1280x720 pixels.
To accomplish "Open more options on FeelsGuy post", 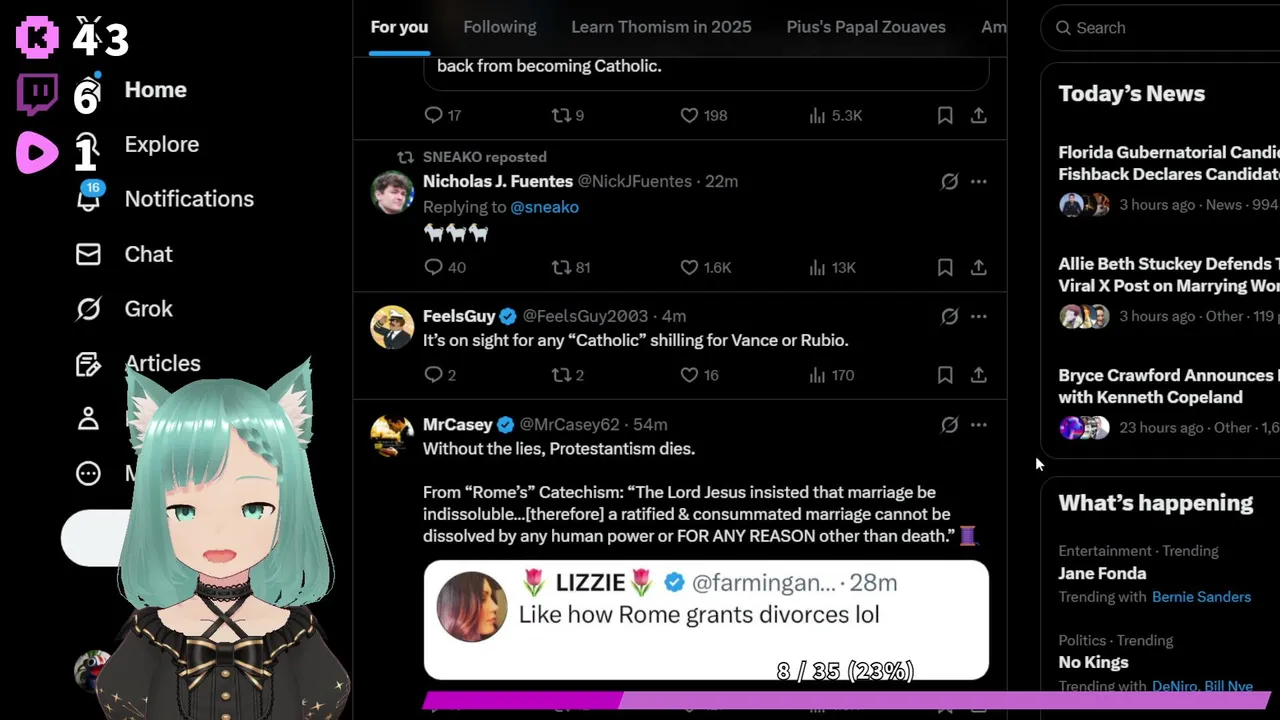I will click(x=979, y=317).
